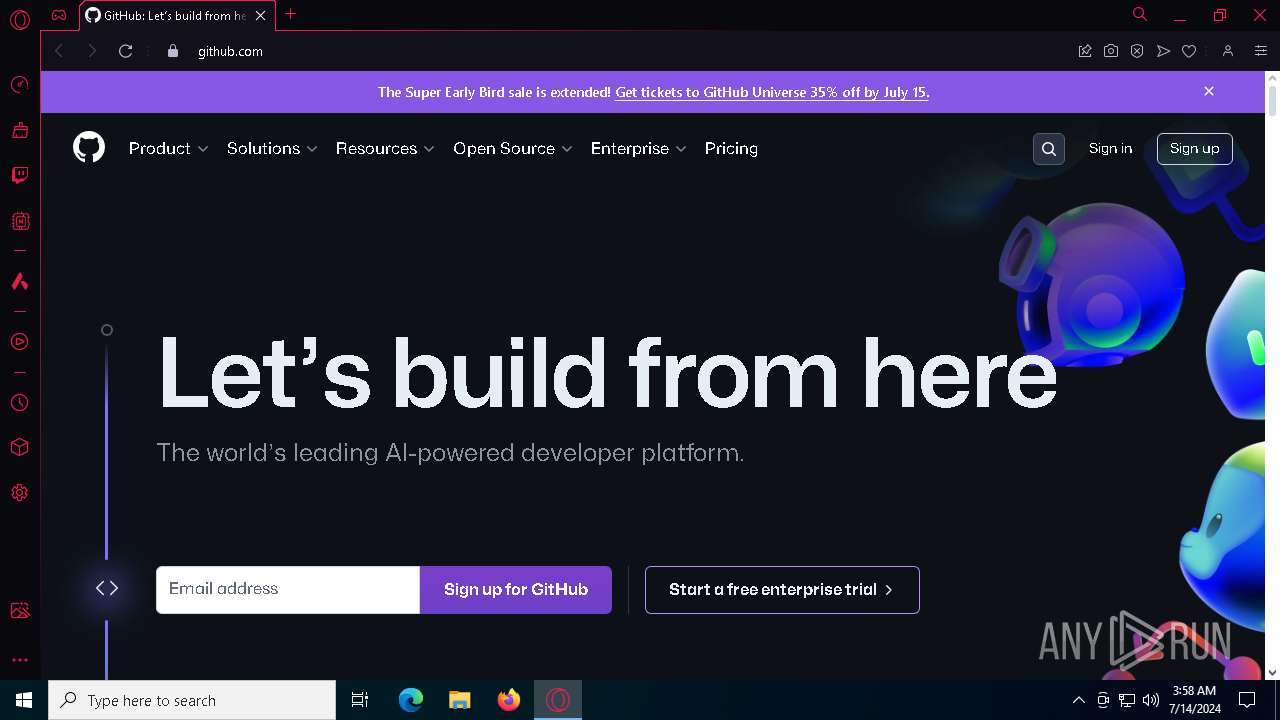Click the Sign up button

[x=1195, y=148]
